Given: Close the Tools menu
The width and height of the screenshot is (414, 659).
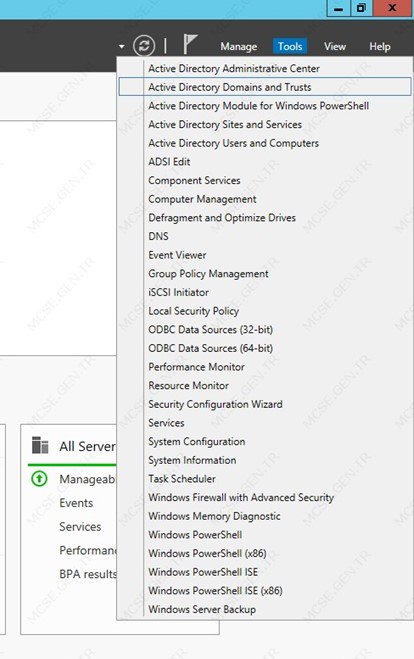Looking at the screenshot, I should click(x=290, y=46).
